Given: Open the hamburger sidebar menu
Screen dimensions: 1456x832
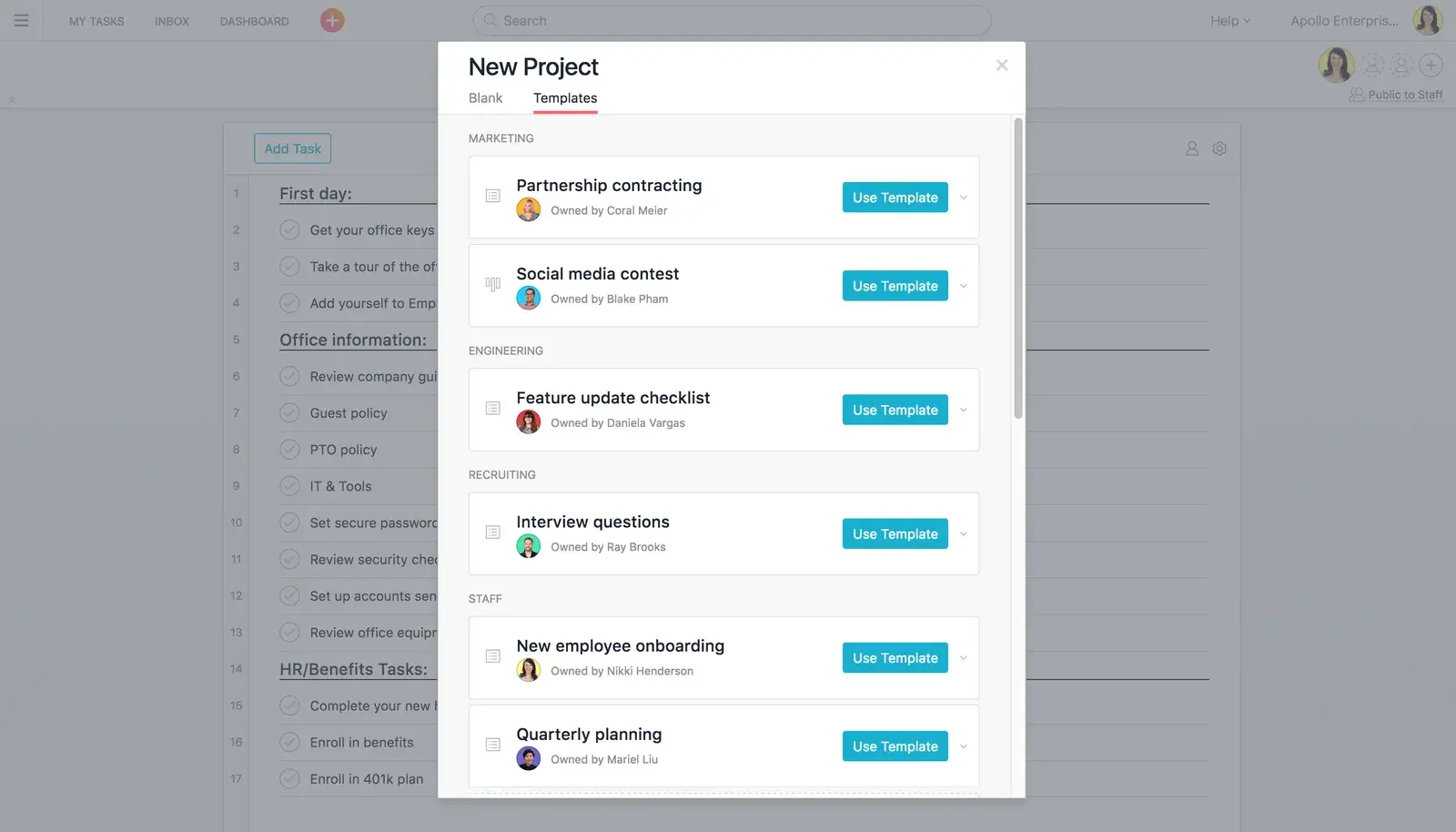Looking at the screenshot, I should [21, 20].
